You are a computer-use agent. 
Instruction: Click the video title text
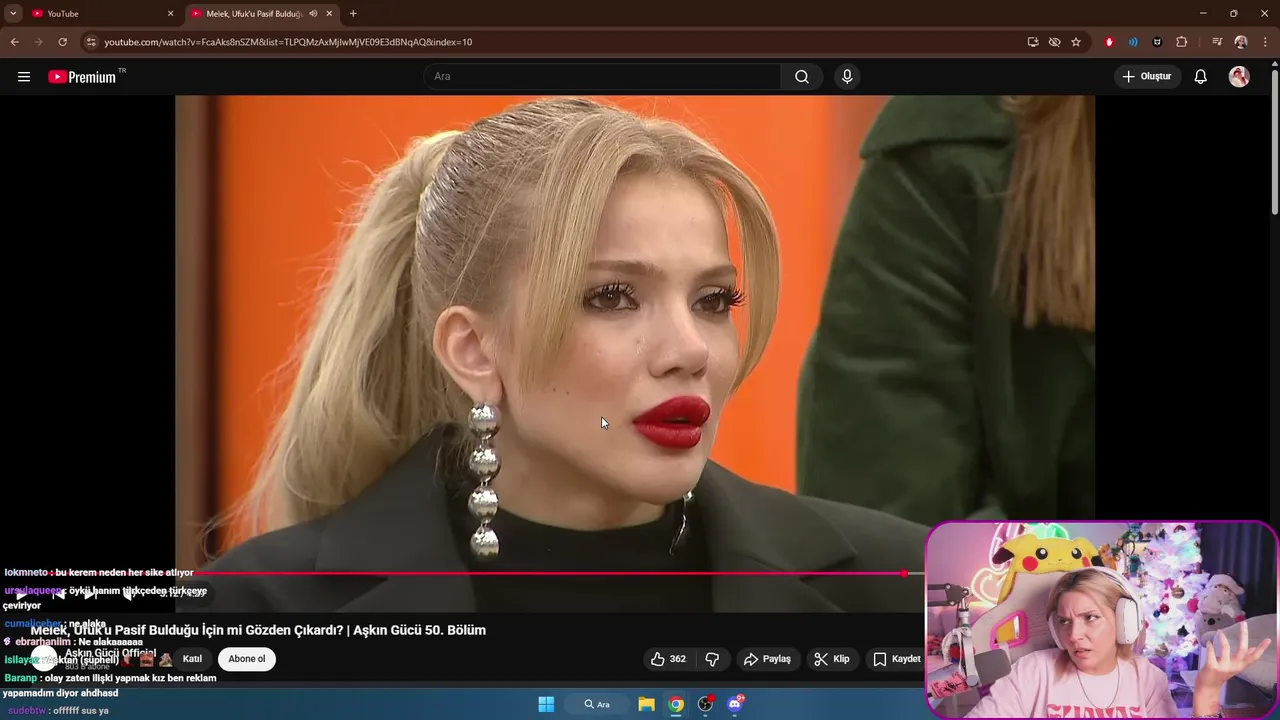point(258,630)
